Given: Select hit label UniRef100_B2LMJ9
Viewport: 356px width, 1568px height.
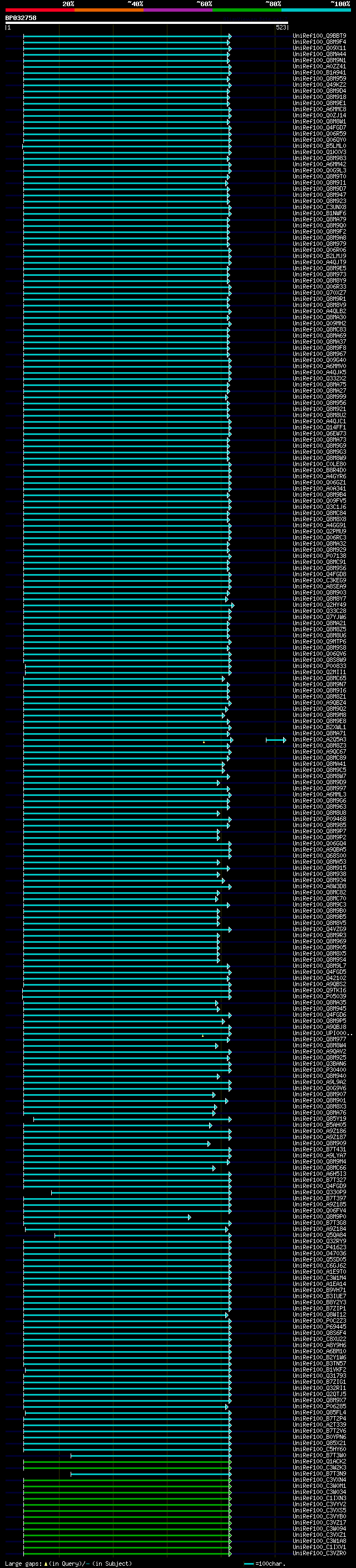Looking at the screenshot, I should point(319,256).
